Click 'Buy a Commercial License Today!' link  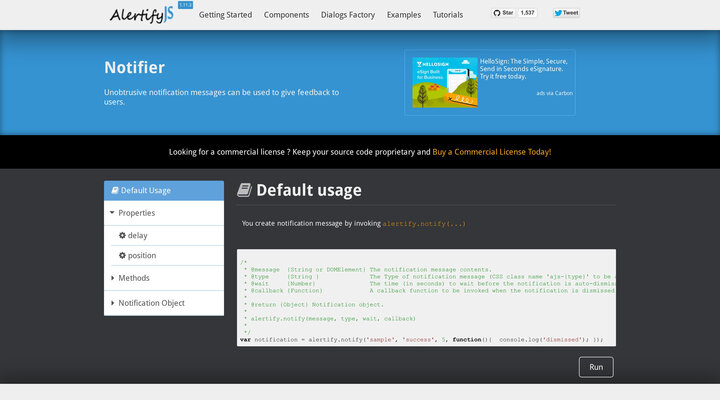(491, 152)
